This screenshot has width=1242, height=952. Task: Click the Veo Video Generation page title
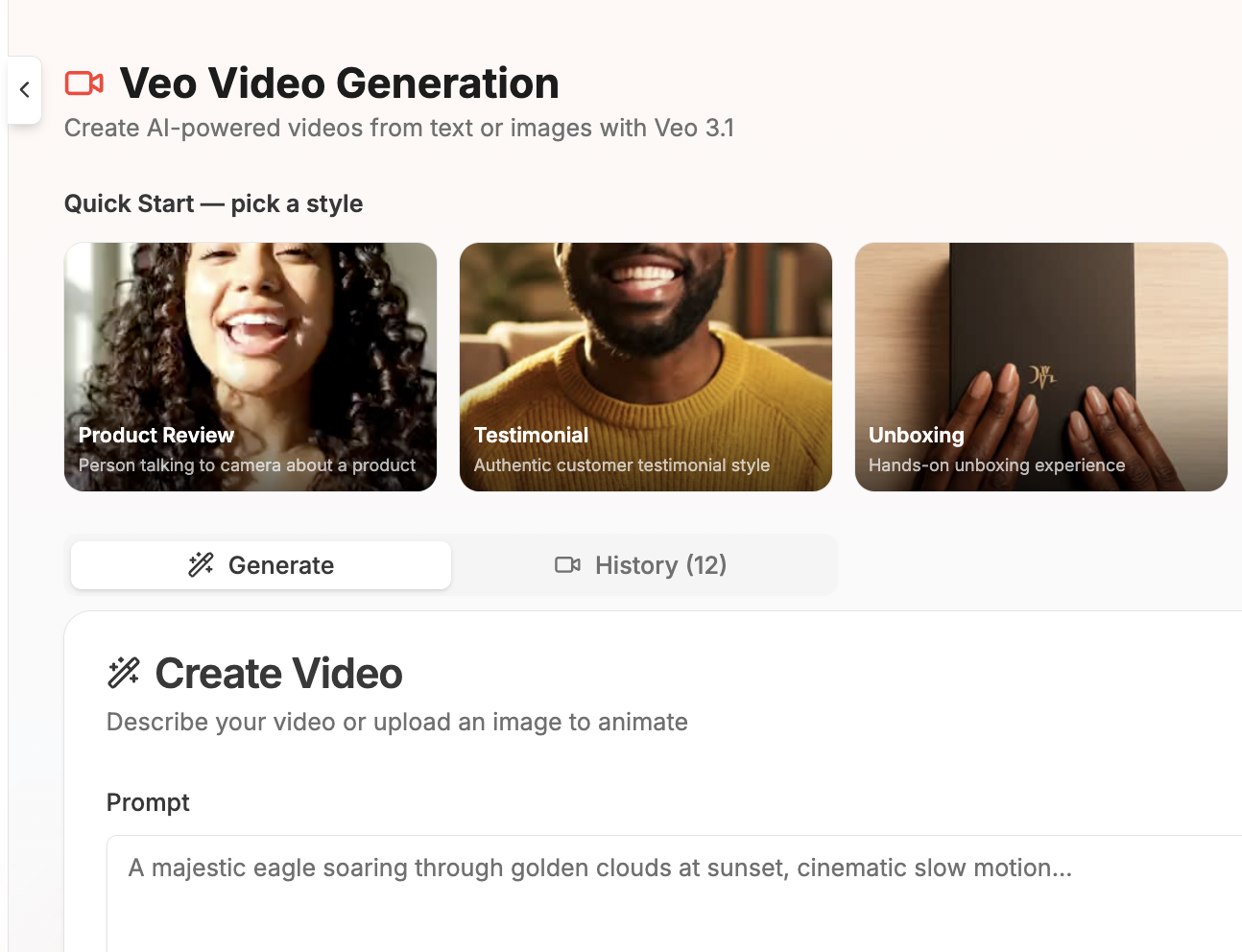339,83
